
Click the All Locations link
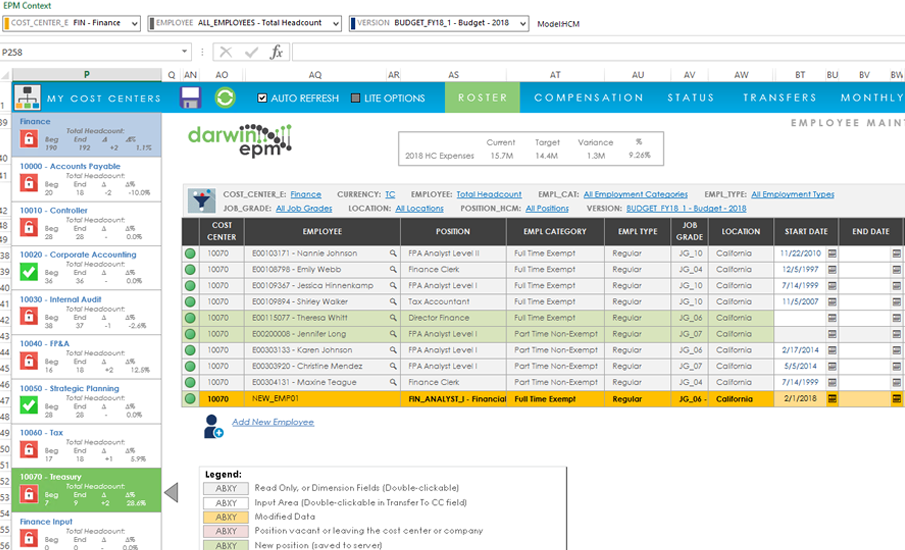[x=420, y=208]
